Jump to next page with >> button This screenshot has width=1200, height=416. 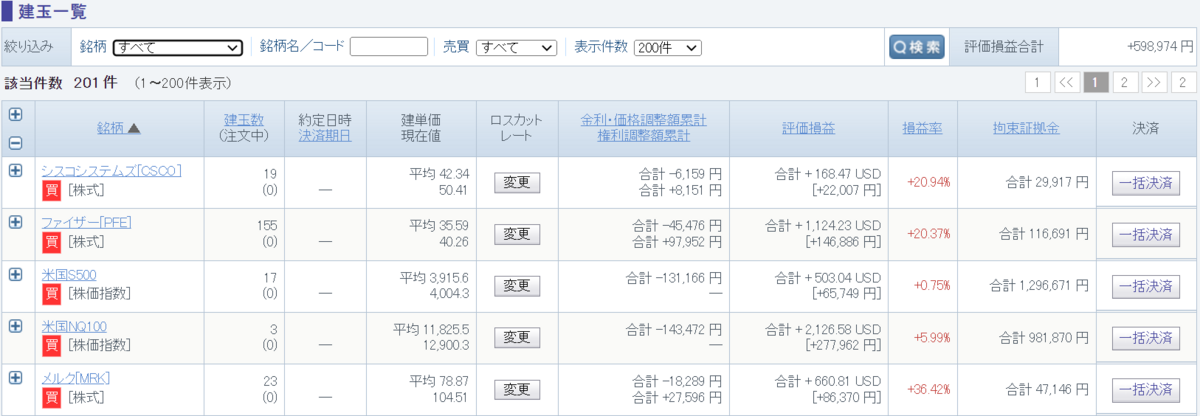[x=1154, y=82]
